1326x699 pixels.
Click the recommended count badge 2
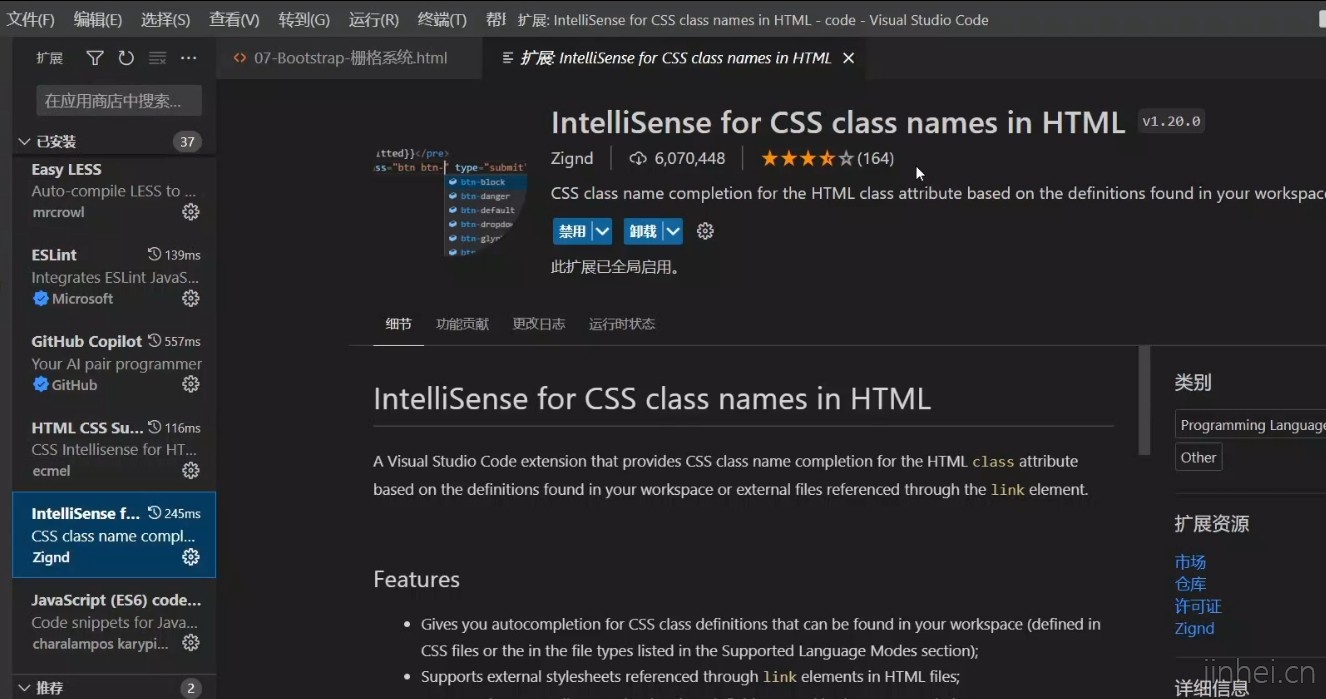(190, 688)
